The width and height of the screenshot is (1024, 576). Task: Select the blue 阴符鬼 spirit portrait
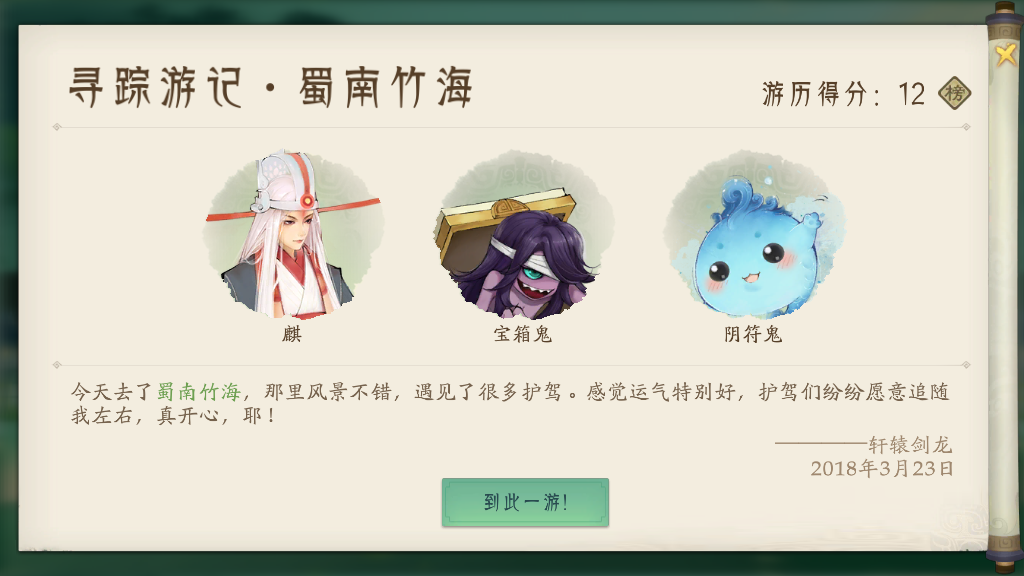[754, 234]
